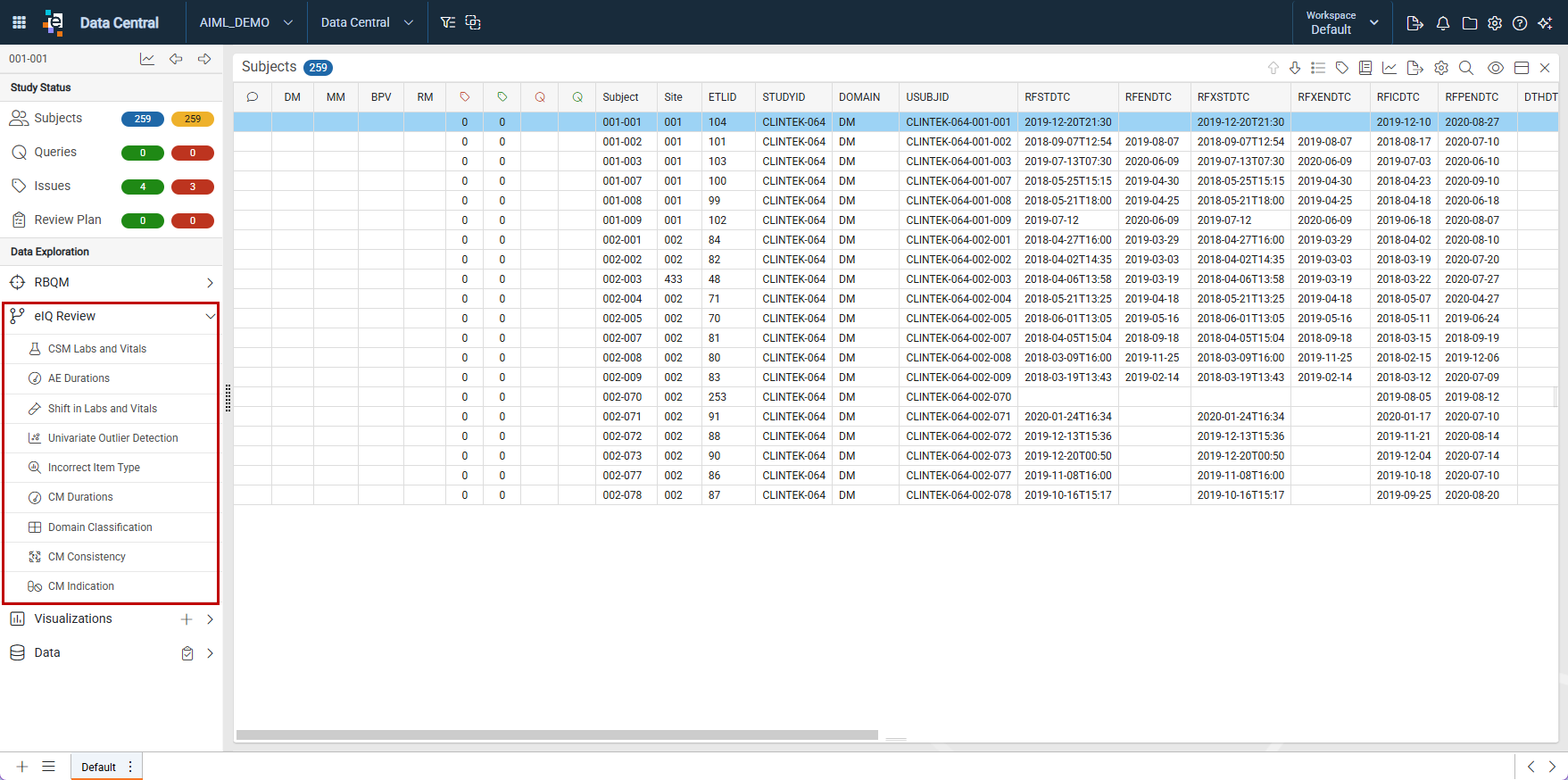Open the help question mark icon
This screenshot has width=1568, height=780.
tap(1520, 23)
